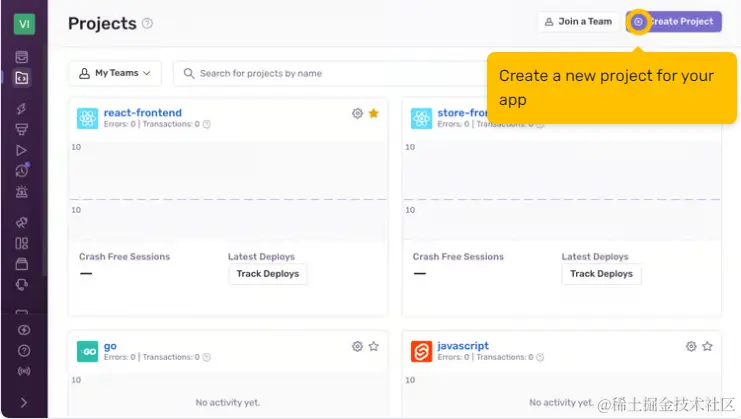The width and height of the screenshot is (741, 419).
Task: Click the Svelte logo of the javascript project
Action: [421, 351]
